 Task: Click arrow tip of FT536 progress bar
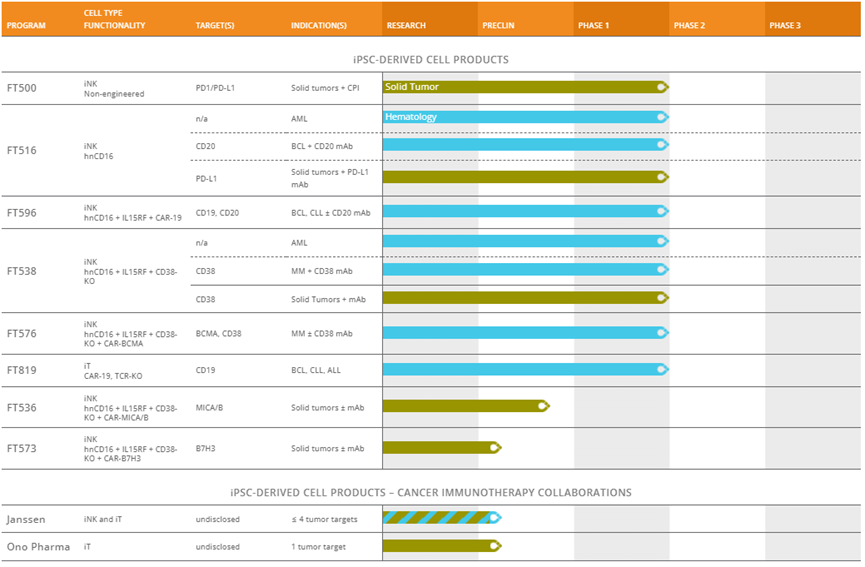(x=543, y=406)
